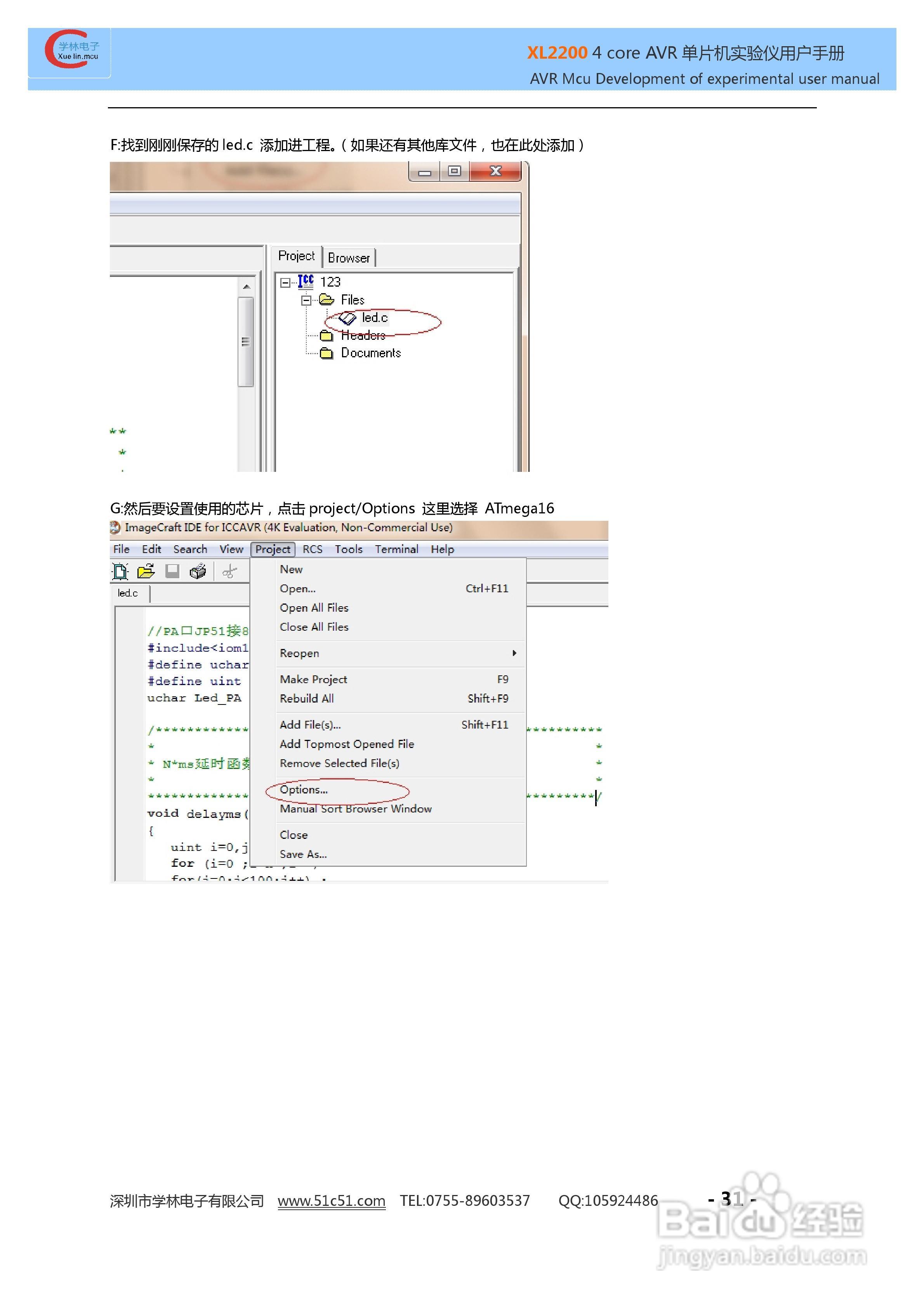This screenshot has width=924, height=1308.
Task: Select the Headers folder in tree
Action: click(x=363, y=336)
